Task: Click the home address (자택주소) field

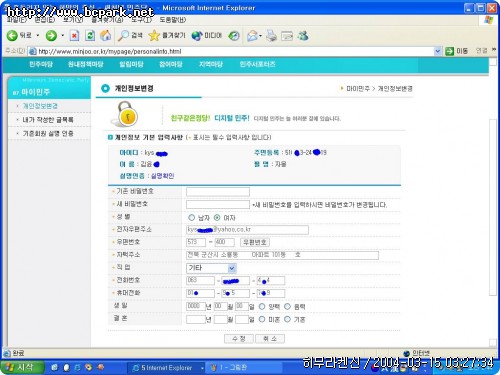Action: [282, 255]
